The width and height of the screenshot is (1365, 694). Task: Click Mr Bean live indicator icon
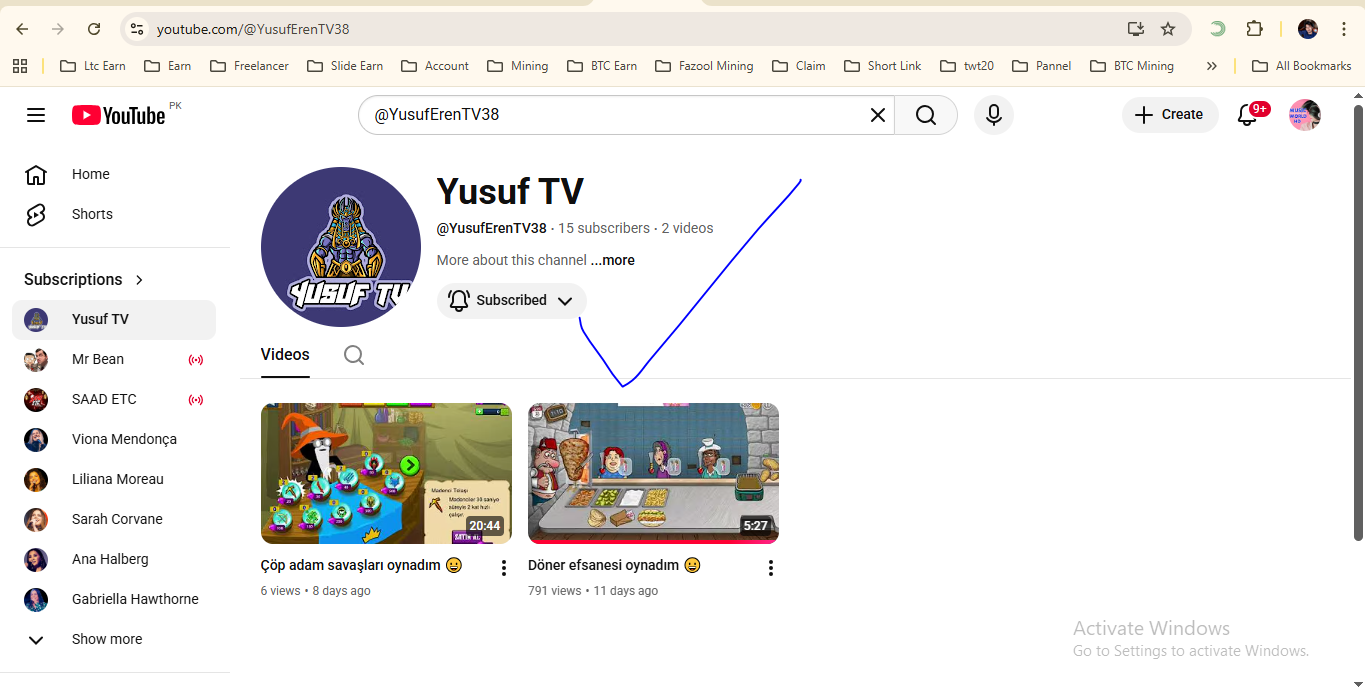pyautogui.click(x=196, y=360)
